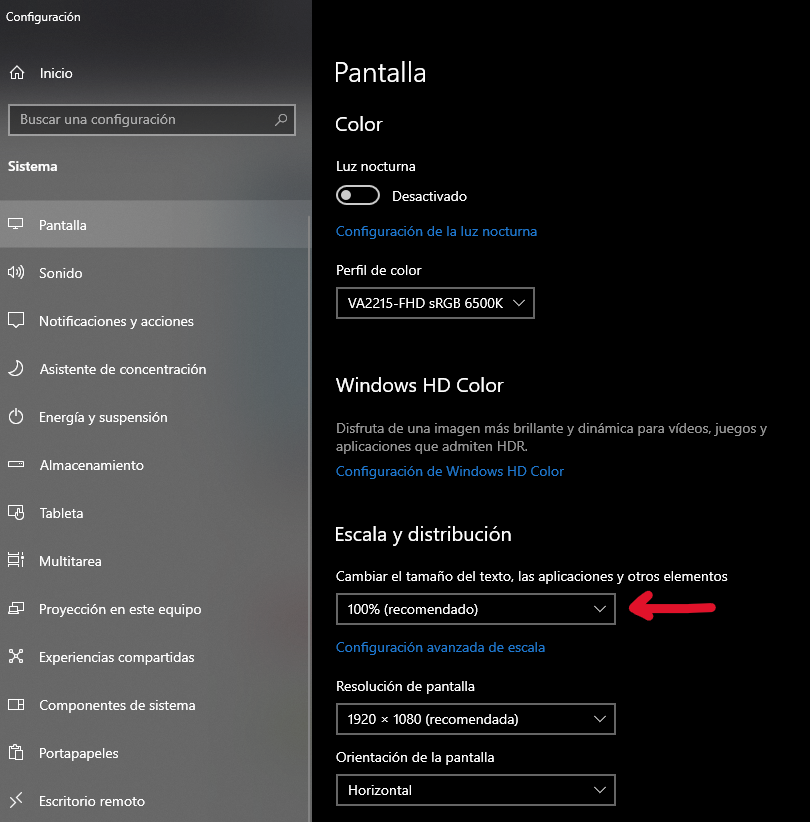Select the Experiencias compartidas icon
810x822 pixels.
tap(16, 656)
